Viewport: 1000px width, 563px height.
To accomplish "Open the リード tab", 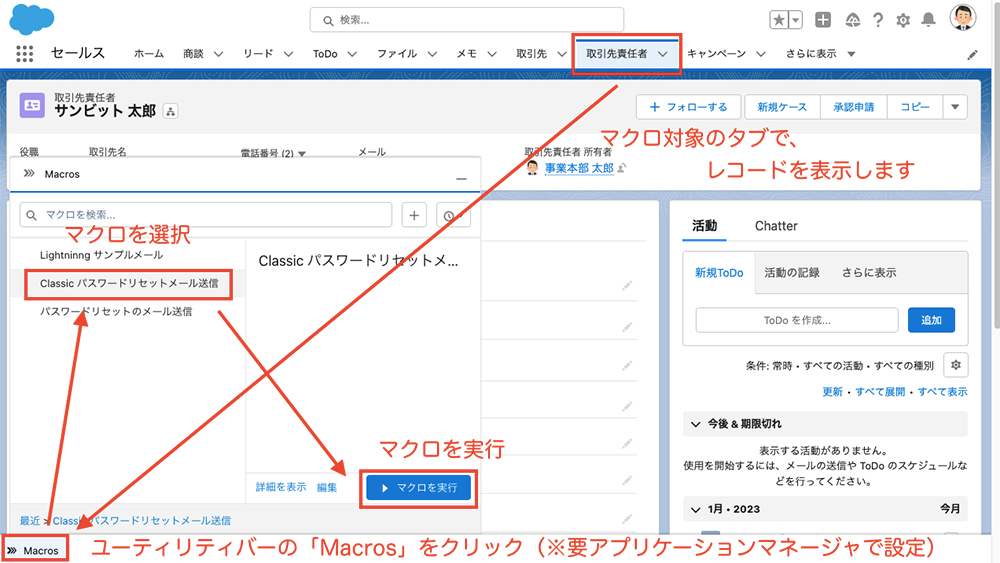I will click(258, 54).
